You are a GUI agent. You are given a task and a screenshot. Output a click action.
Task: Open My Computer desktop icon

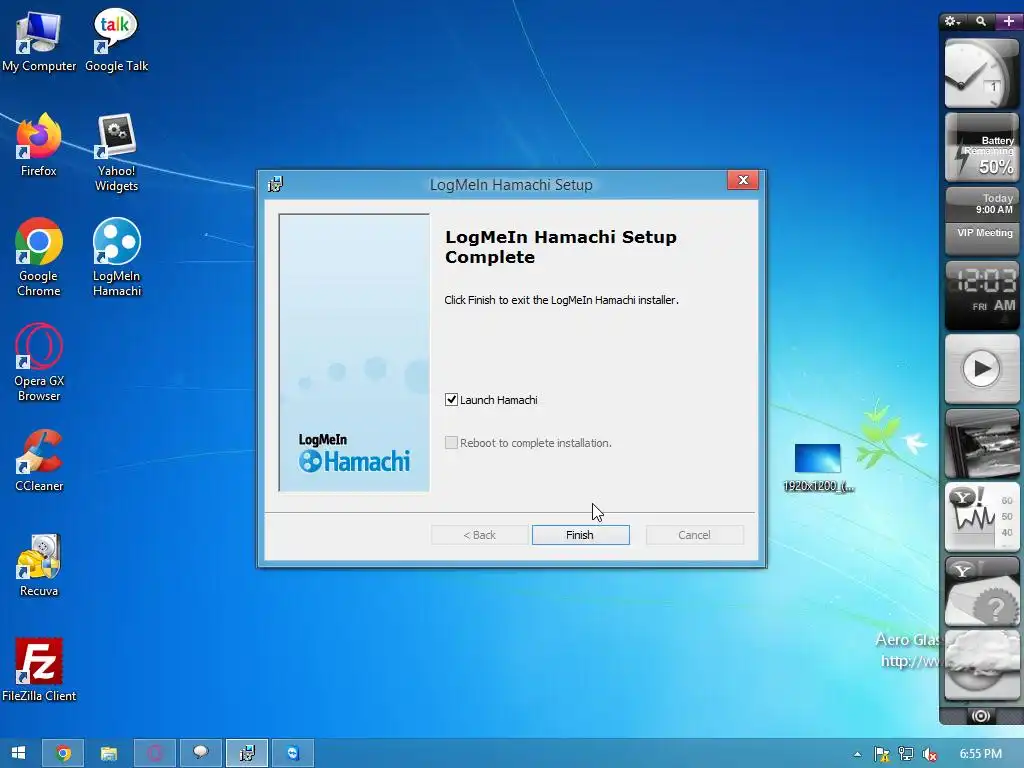(x=39, y=42)
